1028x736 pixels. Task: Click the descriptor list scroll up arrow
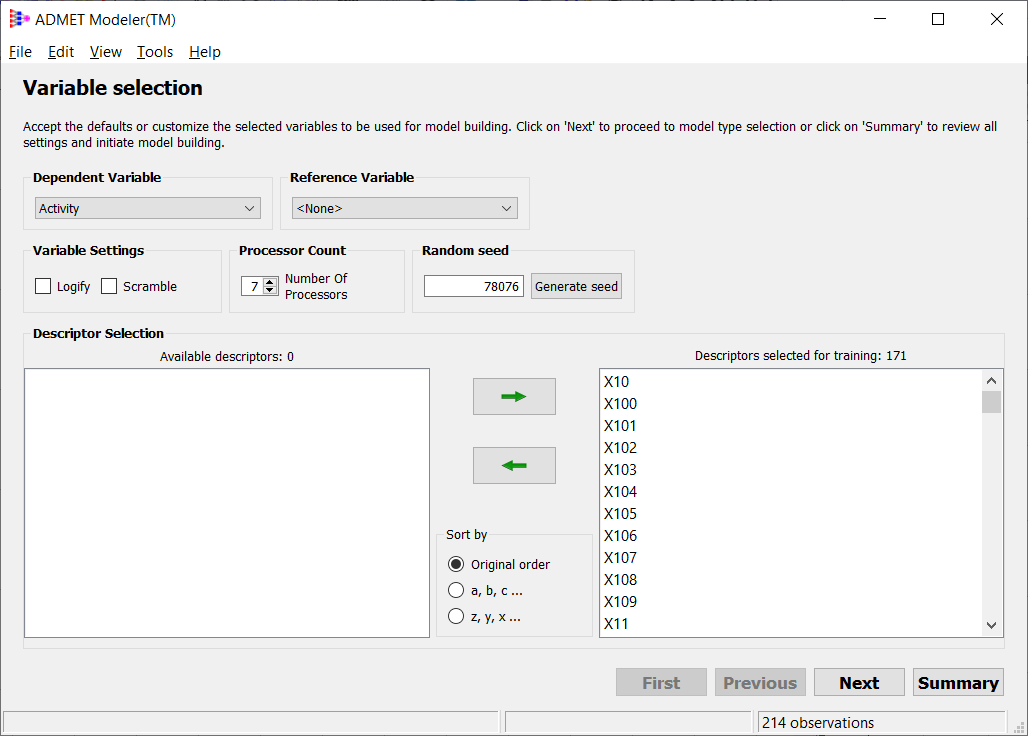coord(991,381)
